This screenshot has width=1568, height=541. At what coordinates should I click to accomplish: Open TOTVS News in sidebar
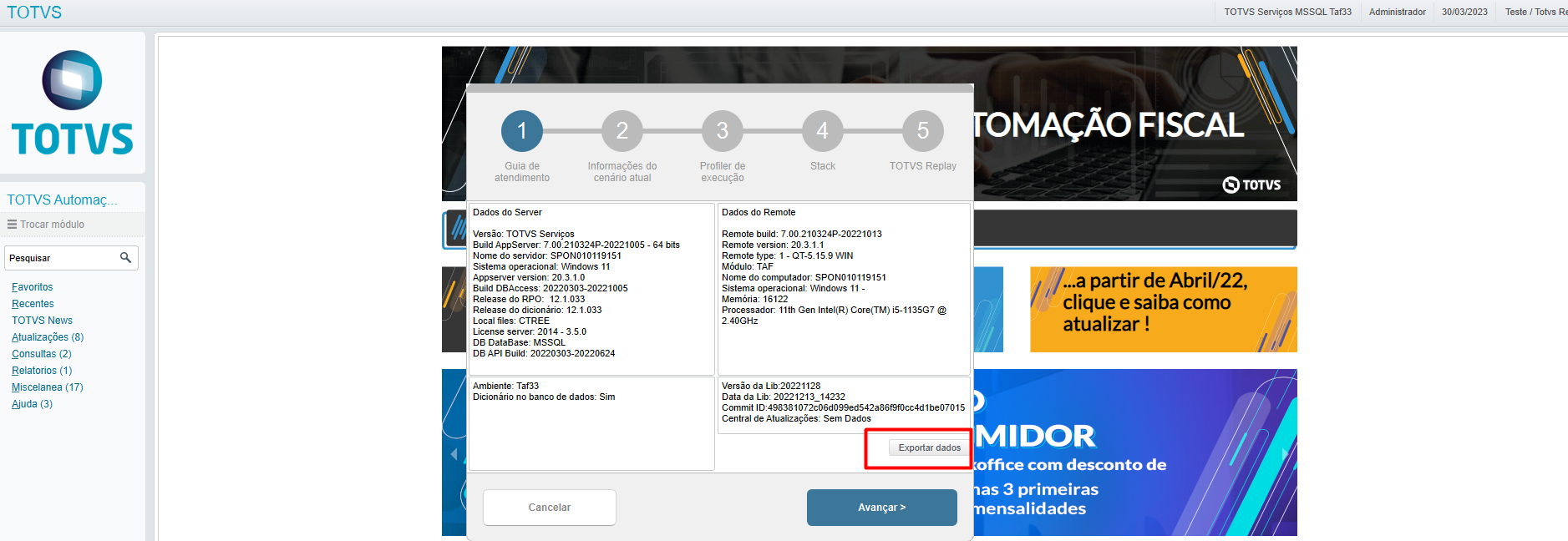42,321
